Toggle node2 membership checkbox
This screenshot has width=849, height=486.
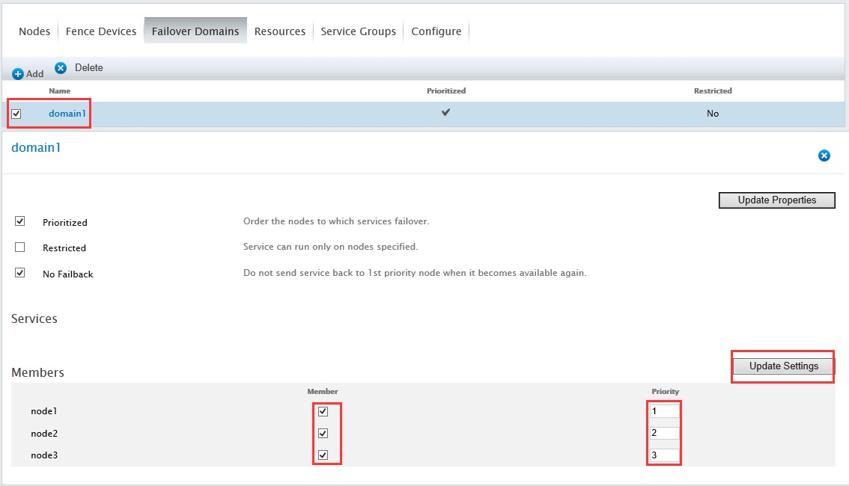point(322,434)
